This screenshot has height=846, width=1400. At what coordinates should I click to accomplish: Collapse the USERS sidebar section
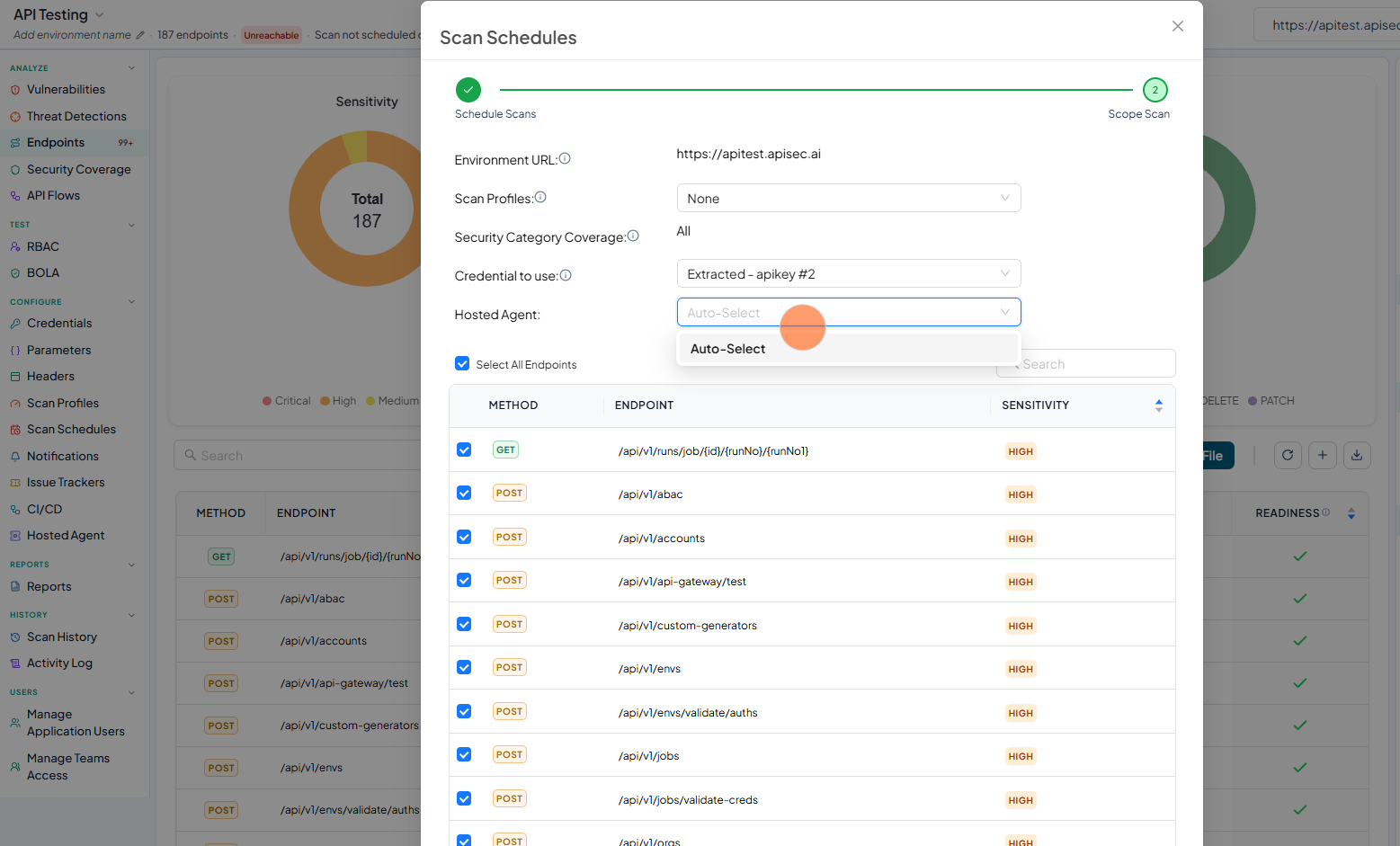131,692
